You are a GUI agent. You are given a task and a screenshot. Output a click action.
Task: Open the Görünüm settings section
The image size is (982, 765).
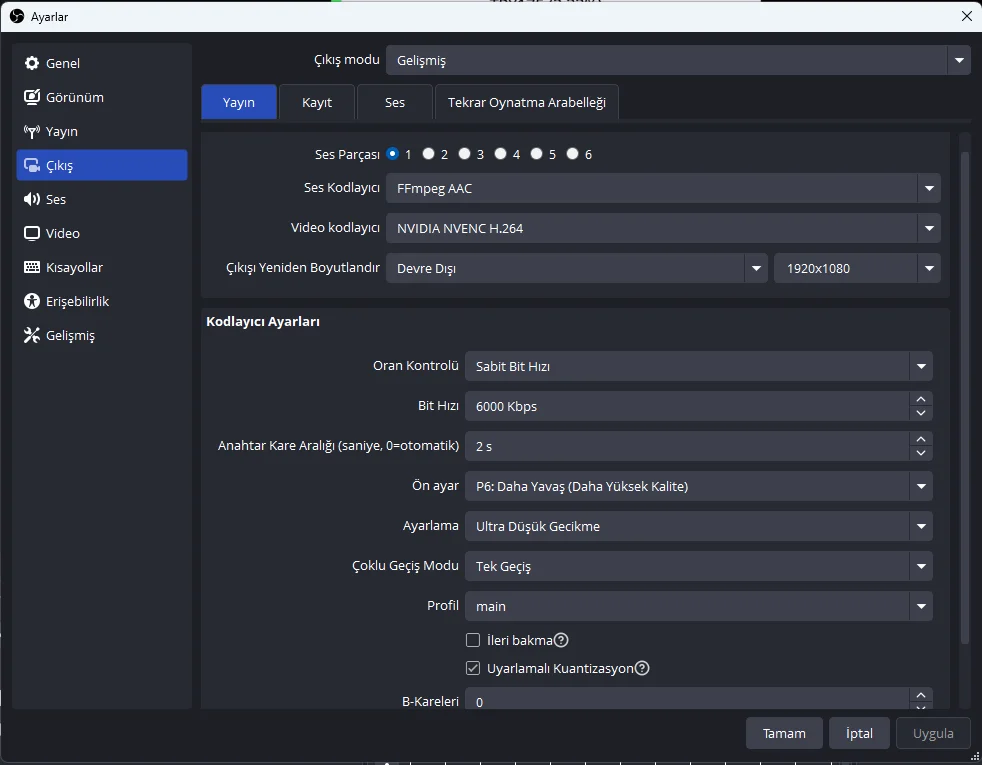[x=102, y=97]
